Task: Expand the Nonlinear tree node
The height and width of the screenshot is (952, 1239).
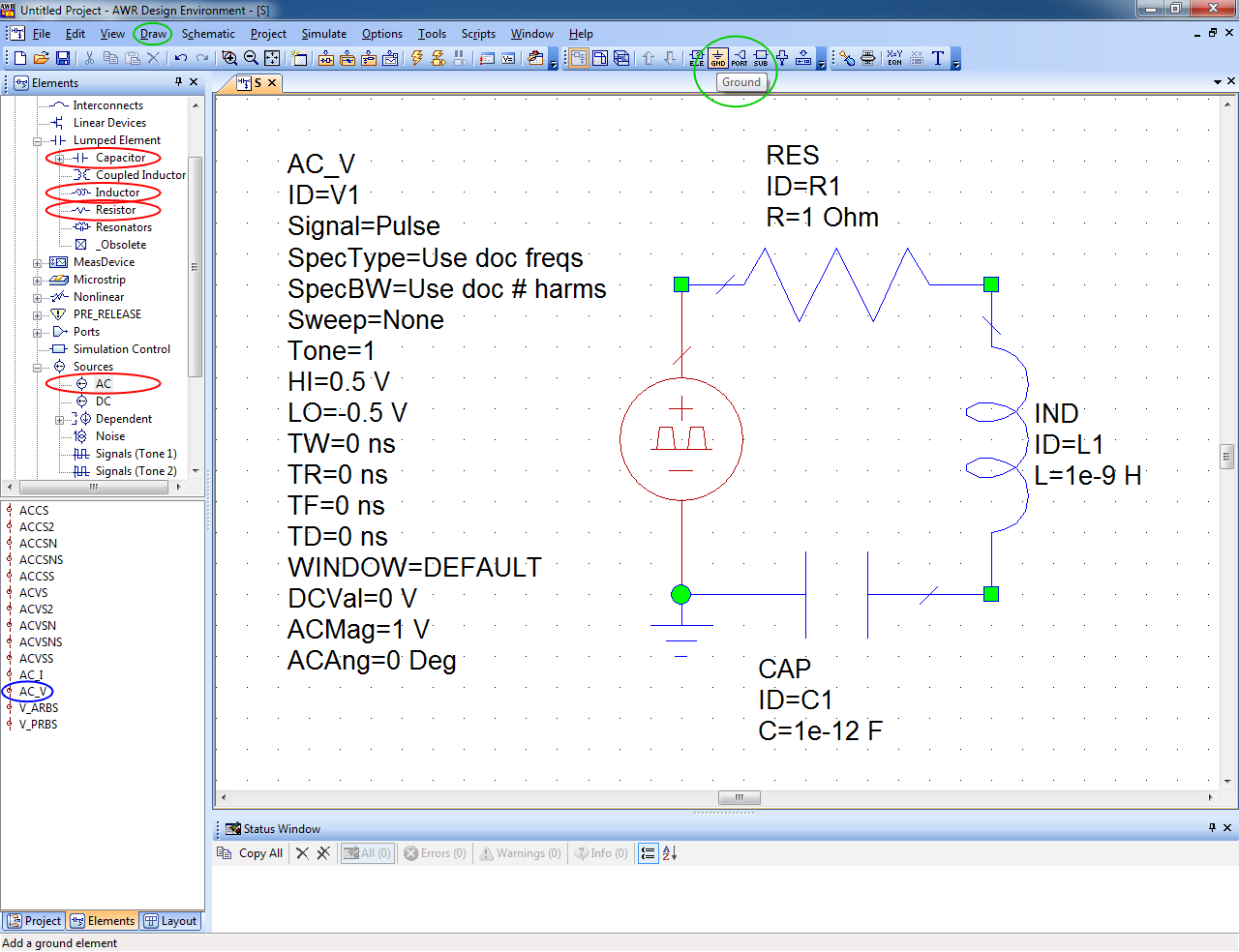Action: coord(38,298)
